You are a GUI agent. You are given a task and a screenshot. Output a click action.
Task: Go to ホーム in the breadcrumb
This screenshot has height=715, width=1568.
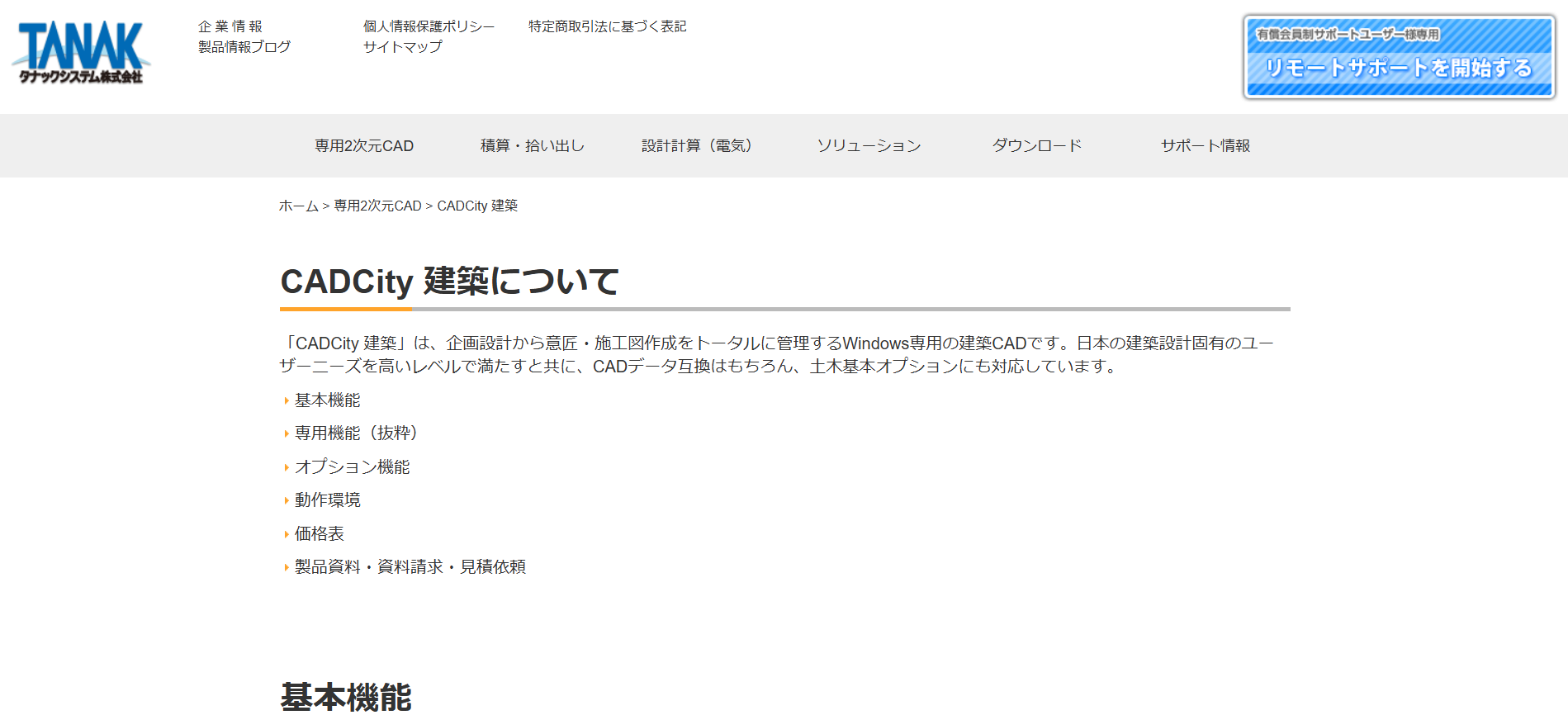[x=299, y=206]
